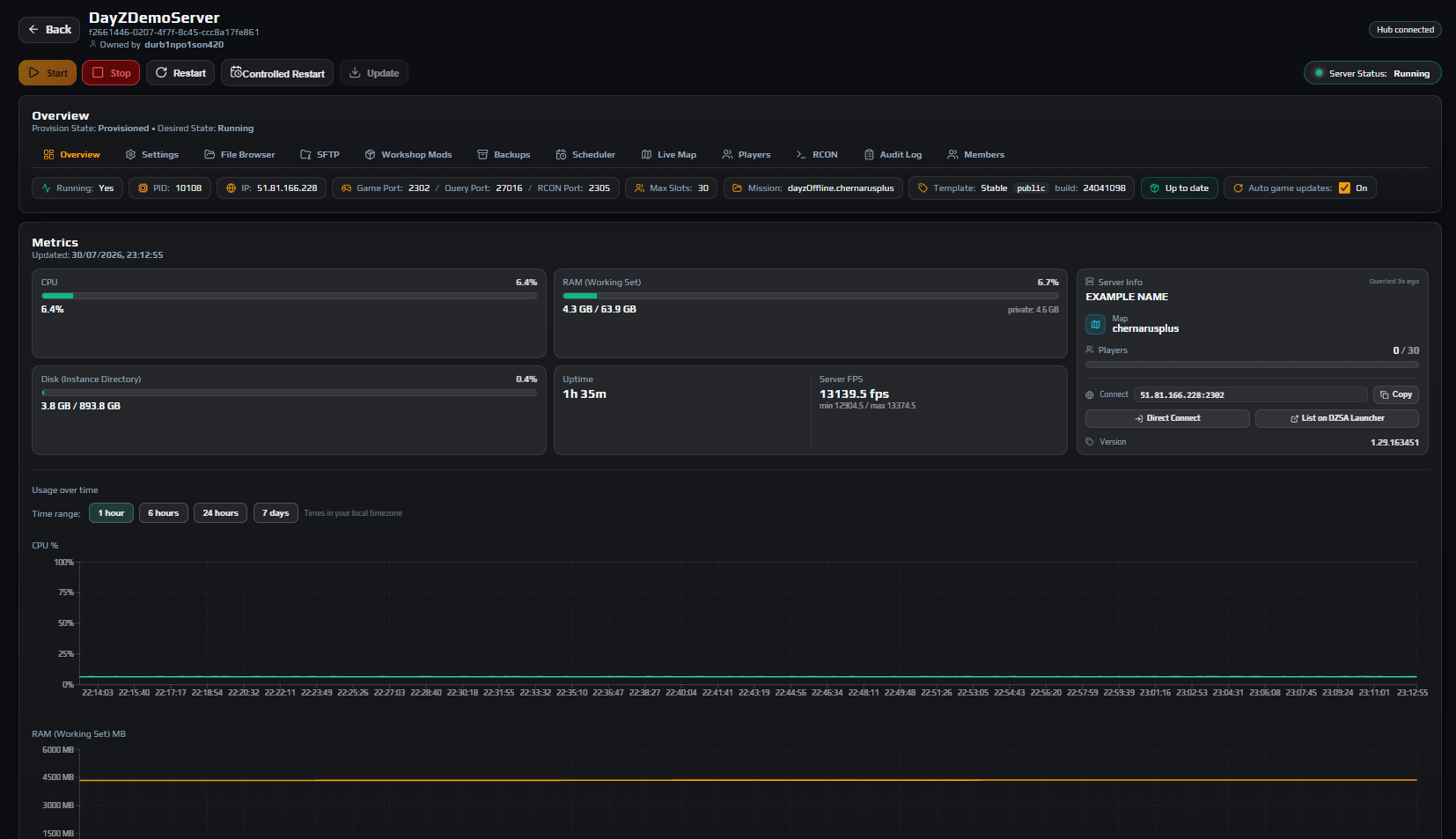Screen dimensions: 1456x839
Task: Click the Uptime value 1h 35m
Action: point(585,394)
